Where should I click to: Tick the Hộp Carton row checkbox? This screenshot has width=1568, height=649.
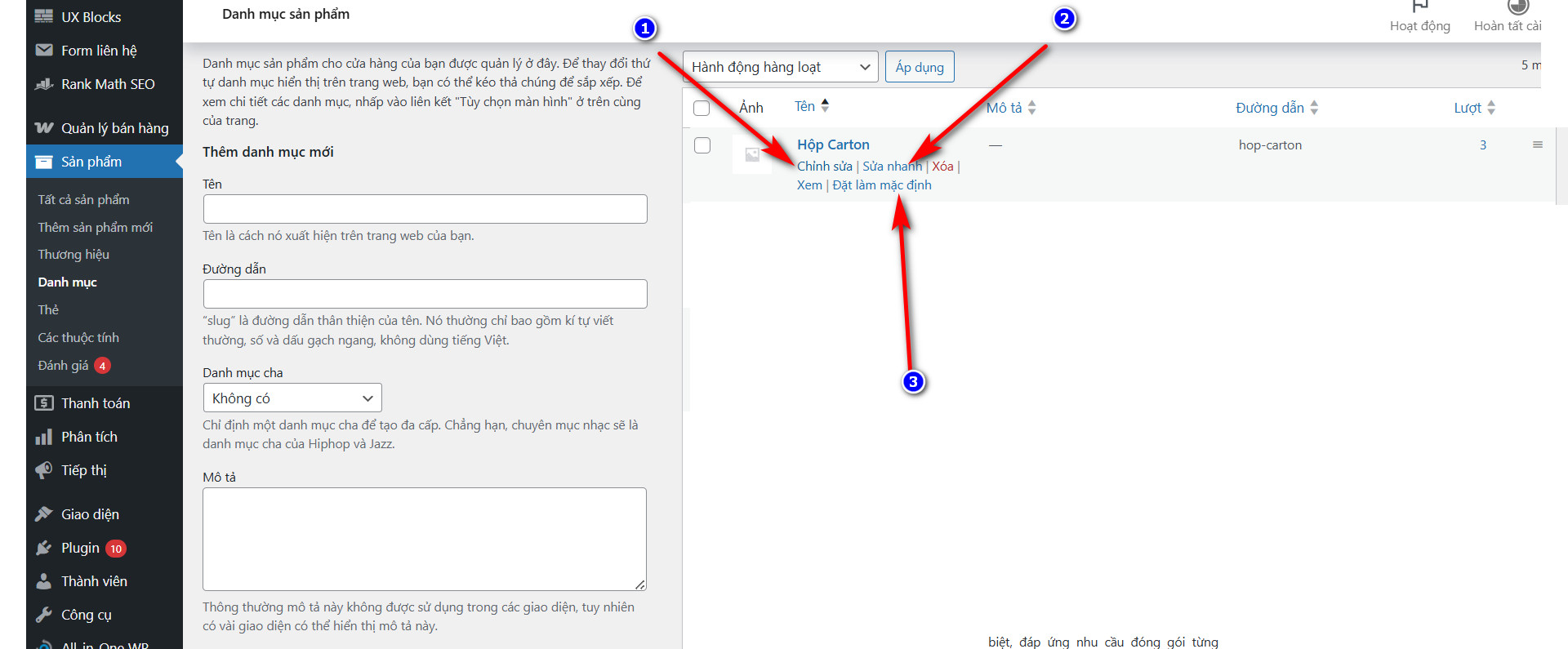[x=702, y=145]
